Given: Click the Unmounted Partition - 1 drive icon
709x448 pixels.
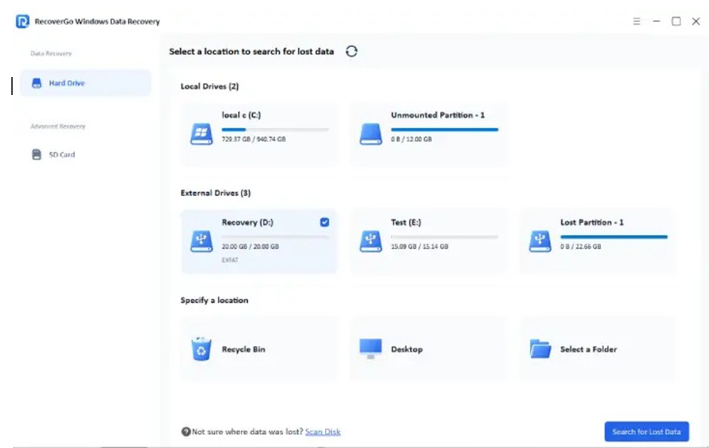Looking at the screenshot, I should point(371,134).
